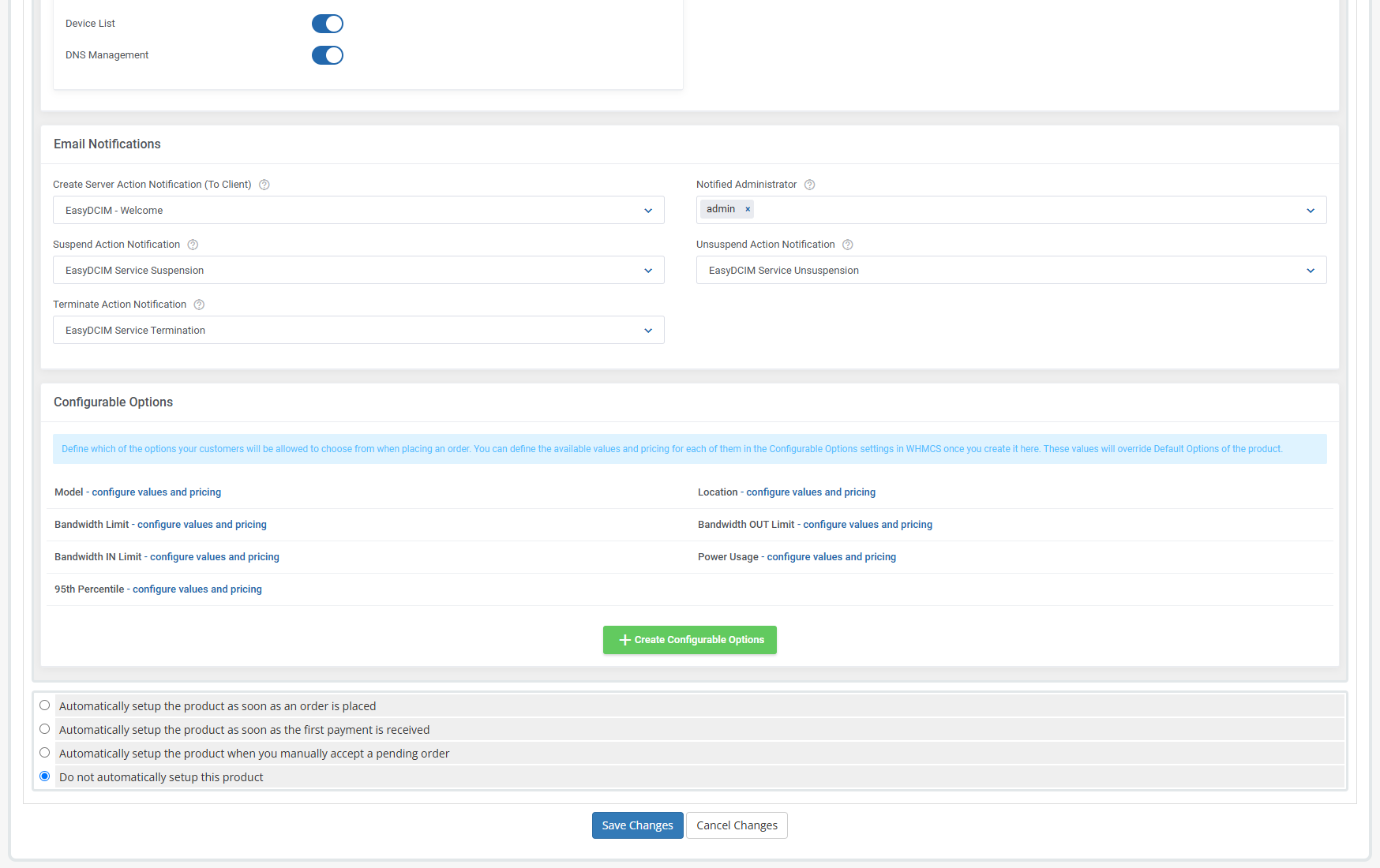1380x868 pixels.
Task: Toggle the DNS Management switch
Action: 328,55
